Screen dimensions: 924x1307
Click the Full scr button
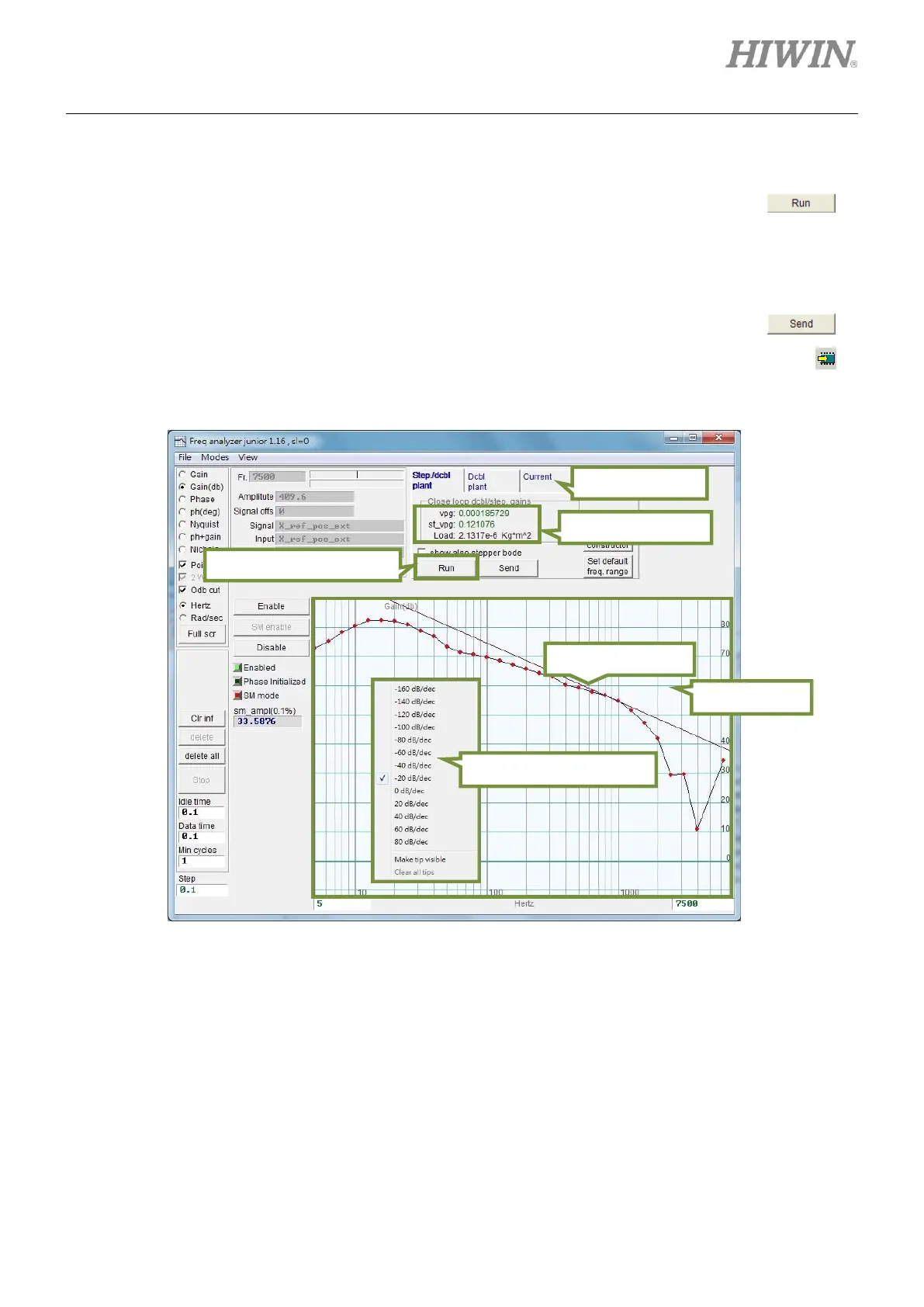coord(202,634)
